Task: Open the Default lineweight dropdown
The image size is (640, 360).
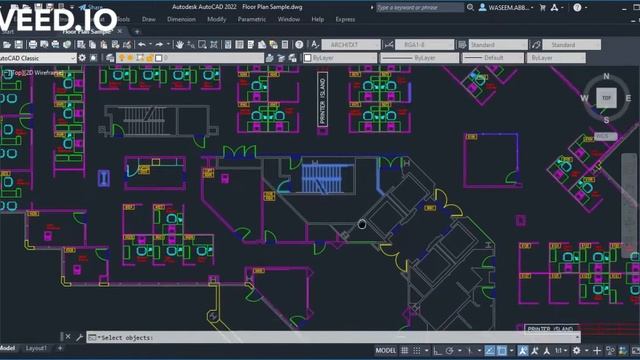Action: (493, 58)
